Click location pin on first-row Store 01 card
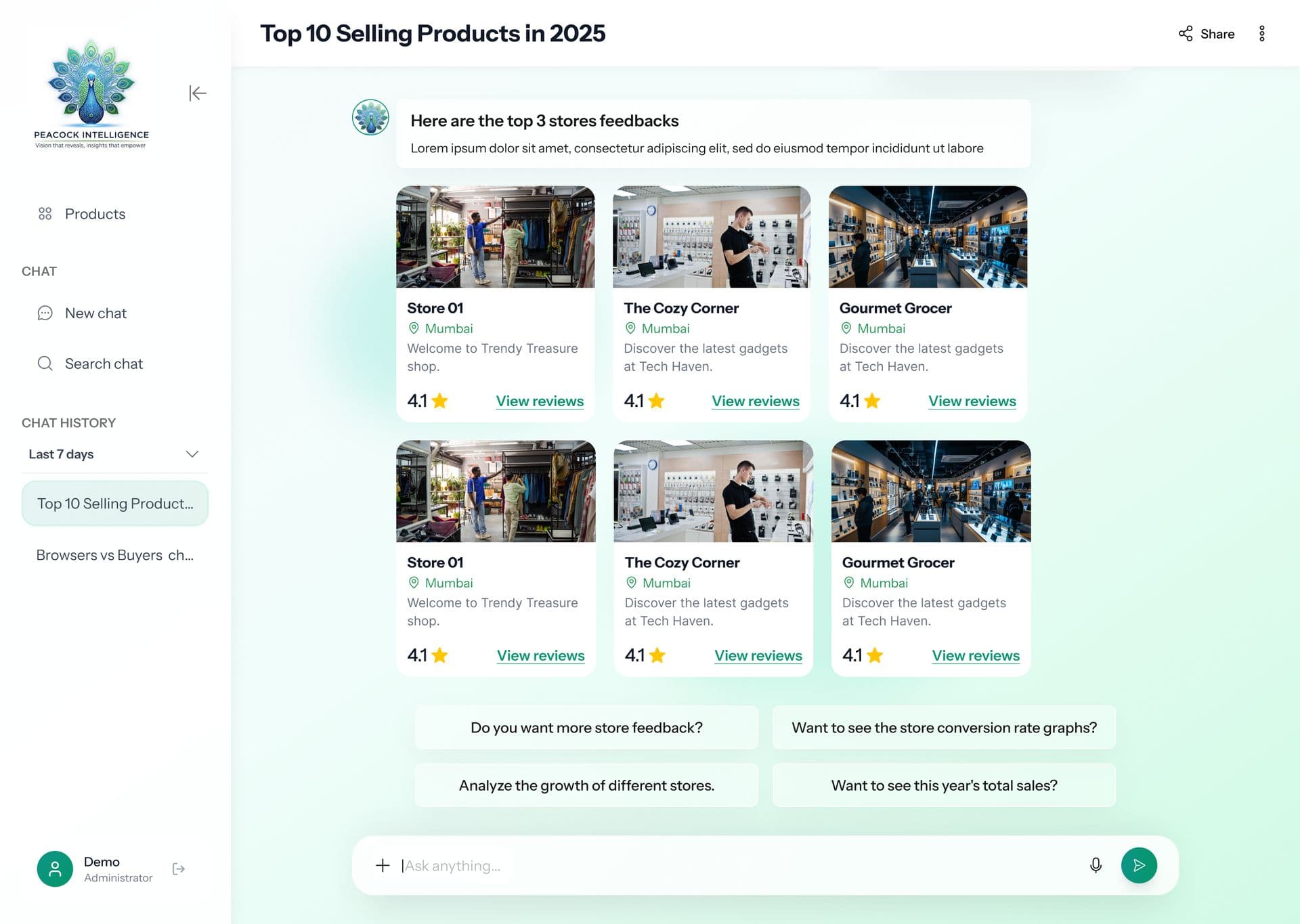Screen dimensions: 1300x924 coord(414,328)
